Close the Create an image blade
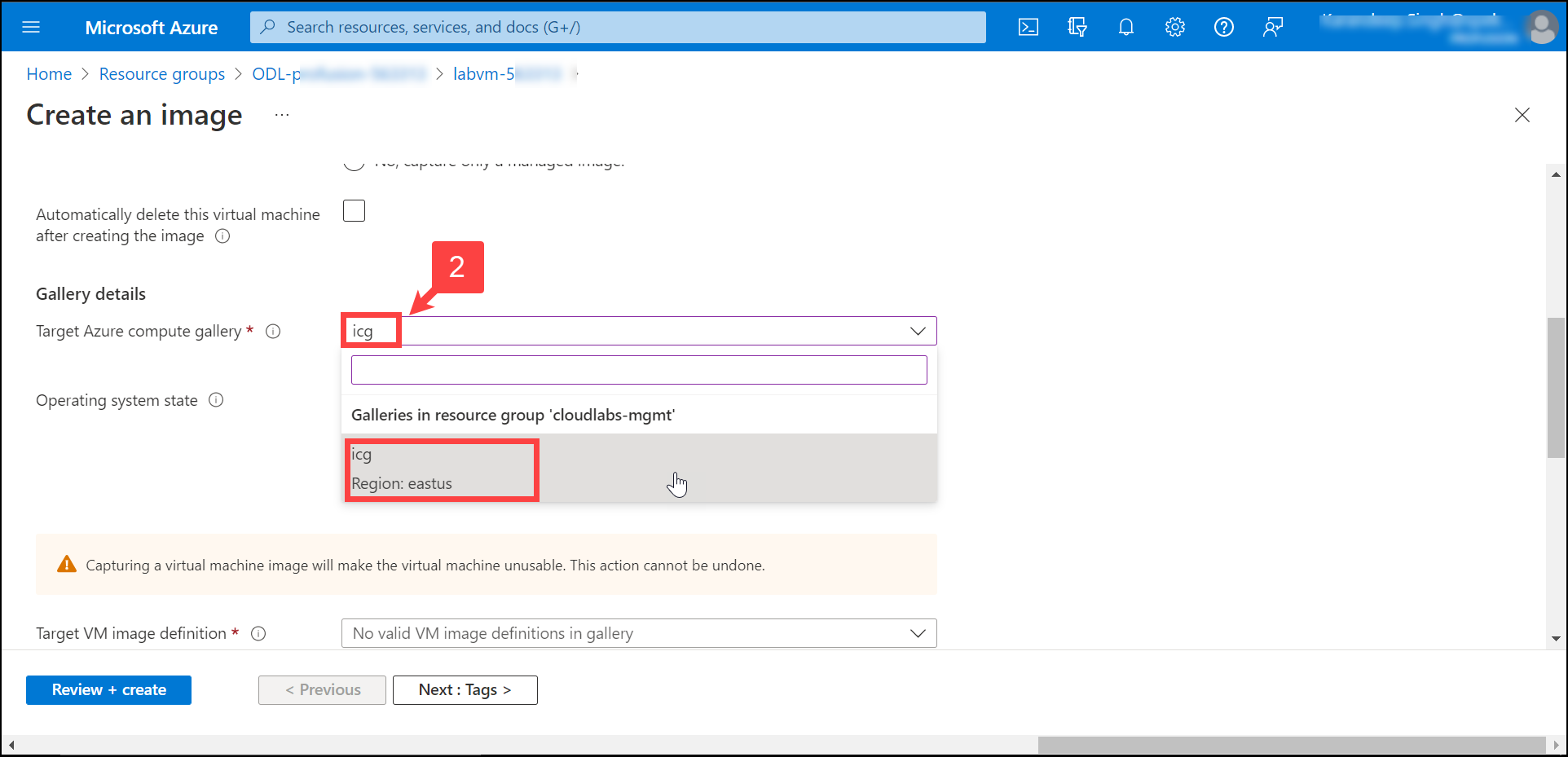1568x757 pixels. coord(1522,115)
